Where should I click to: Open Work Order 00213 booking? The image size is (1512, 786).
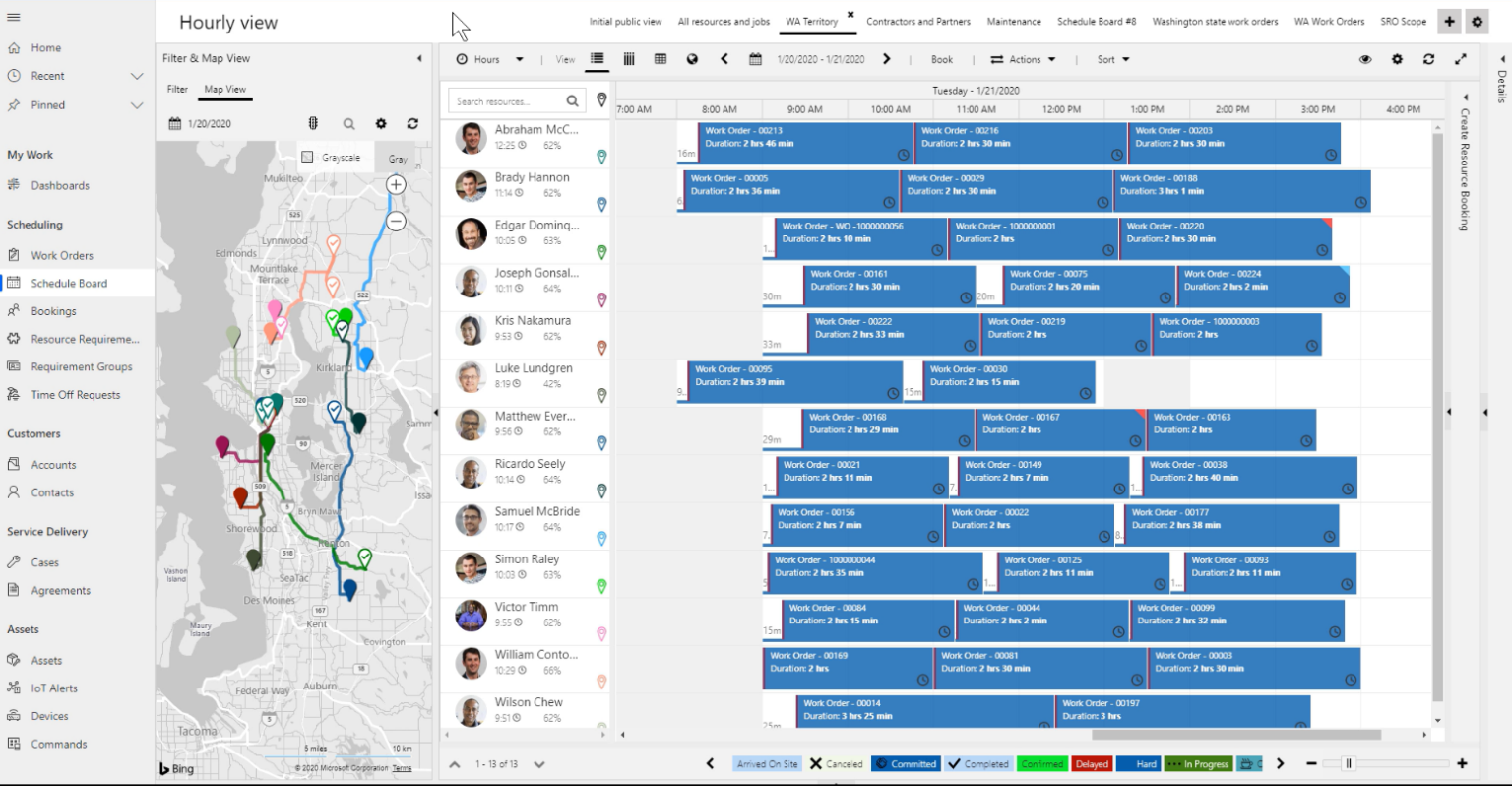pos(806,142)
